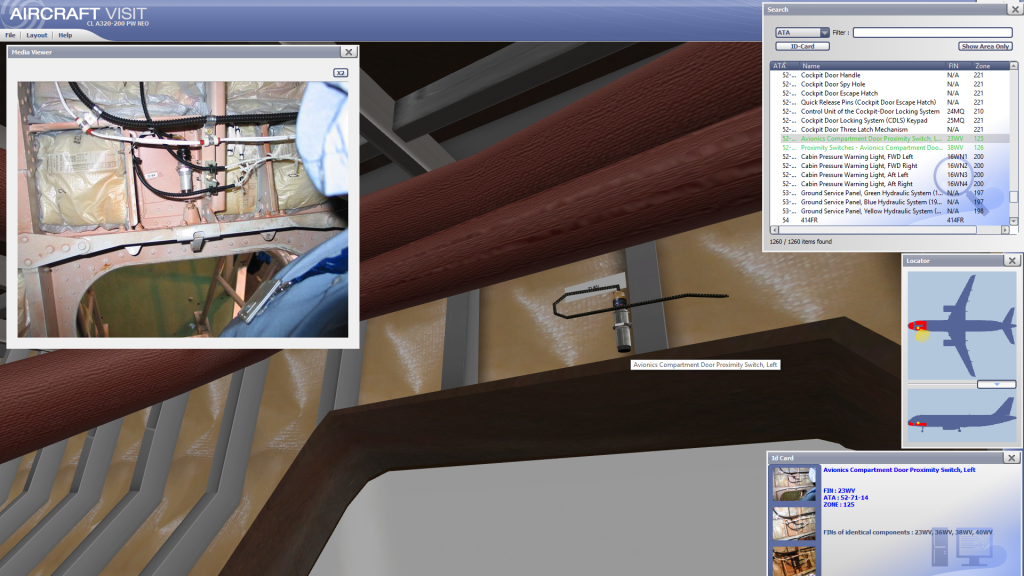Screen dimensions: 1024x576
Task: Click the side-view aircraft map in Locator
Action: pyautogui.click(x=962, y=416)
